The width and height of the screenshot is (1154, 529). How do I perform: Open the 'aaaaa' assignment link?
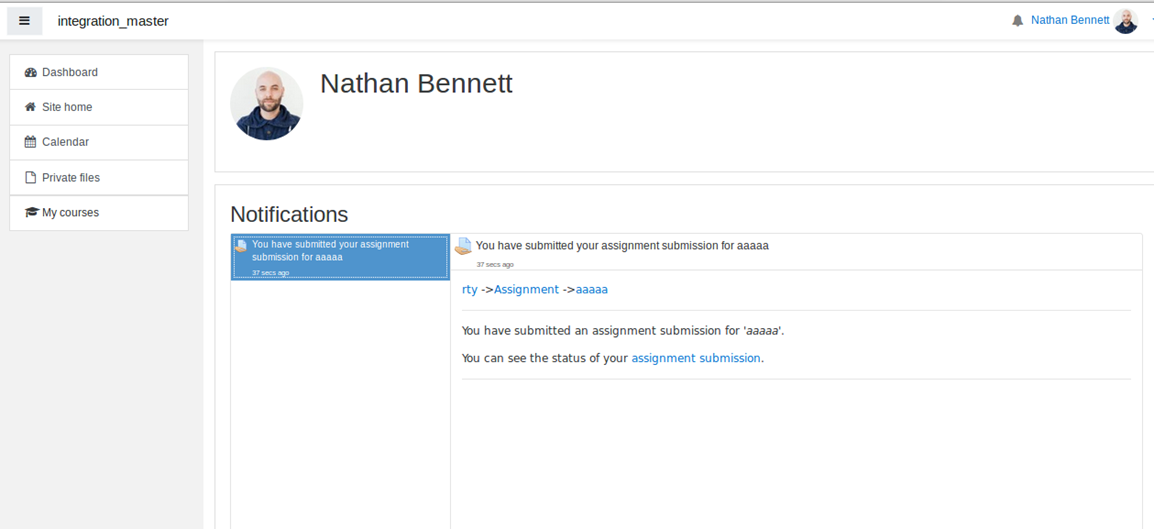coord(592,290)
